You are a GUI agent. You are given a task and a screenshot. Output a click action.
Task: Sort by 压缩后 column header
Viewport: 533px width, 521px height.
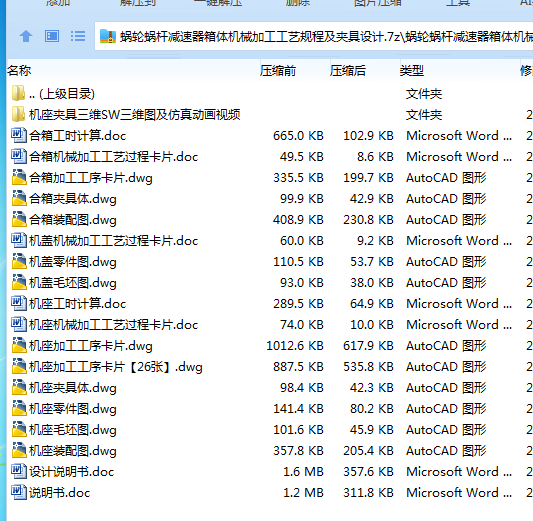(x=348, y=71)
